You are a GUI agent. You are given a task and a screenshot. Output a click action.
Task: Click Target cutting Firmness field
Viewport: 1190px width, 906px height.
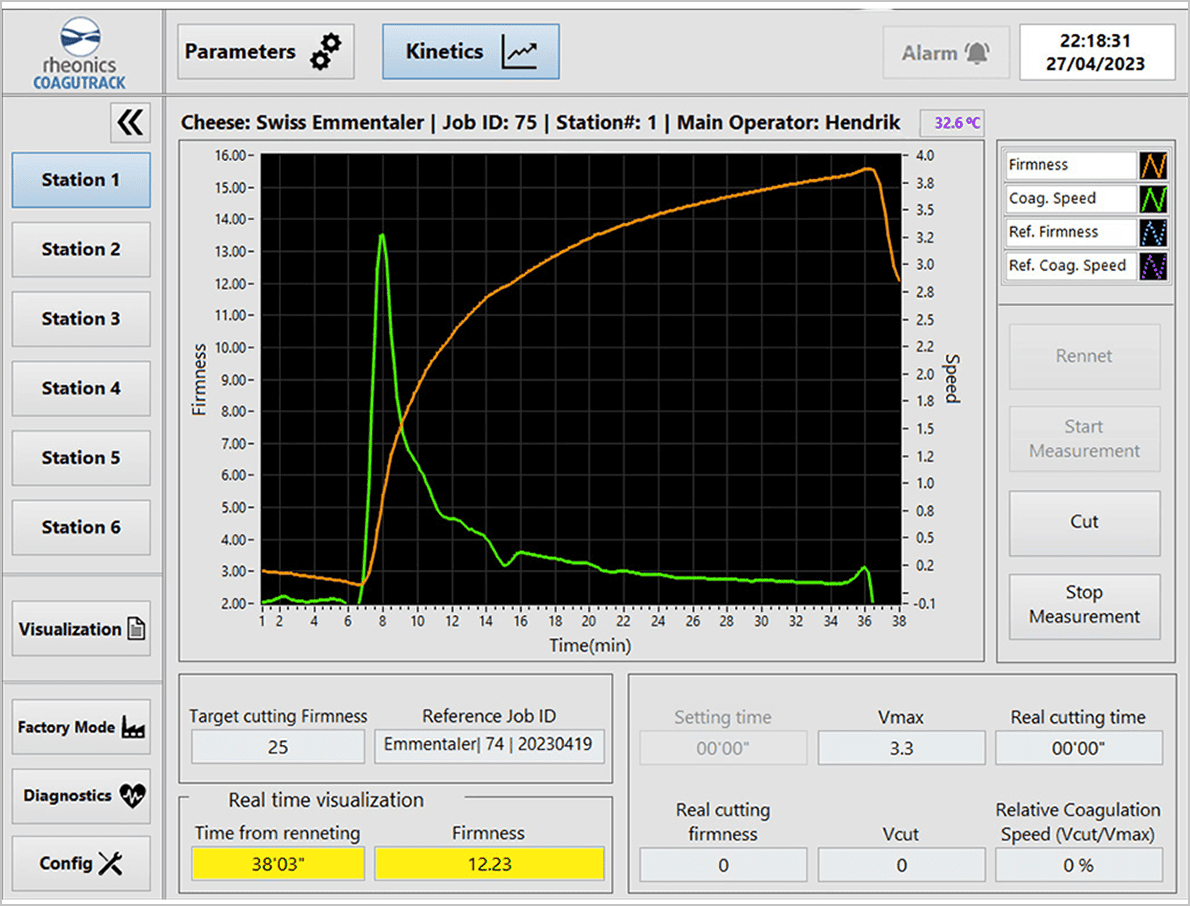tap(278, 746)
